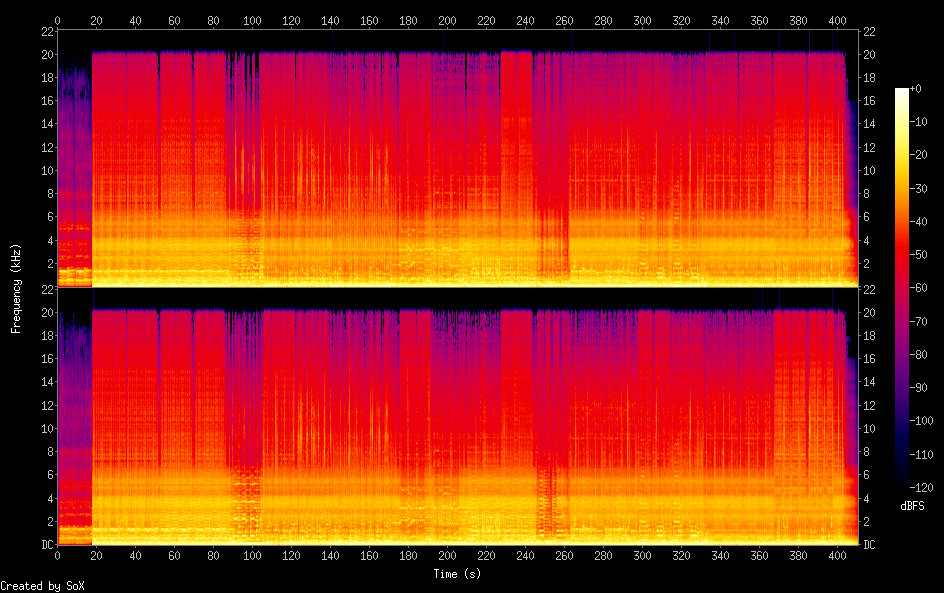Click the "Created by SoX" caption
This screenshot has height=593, width=944.
click(x=43, y=586)
